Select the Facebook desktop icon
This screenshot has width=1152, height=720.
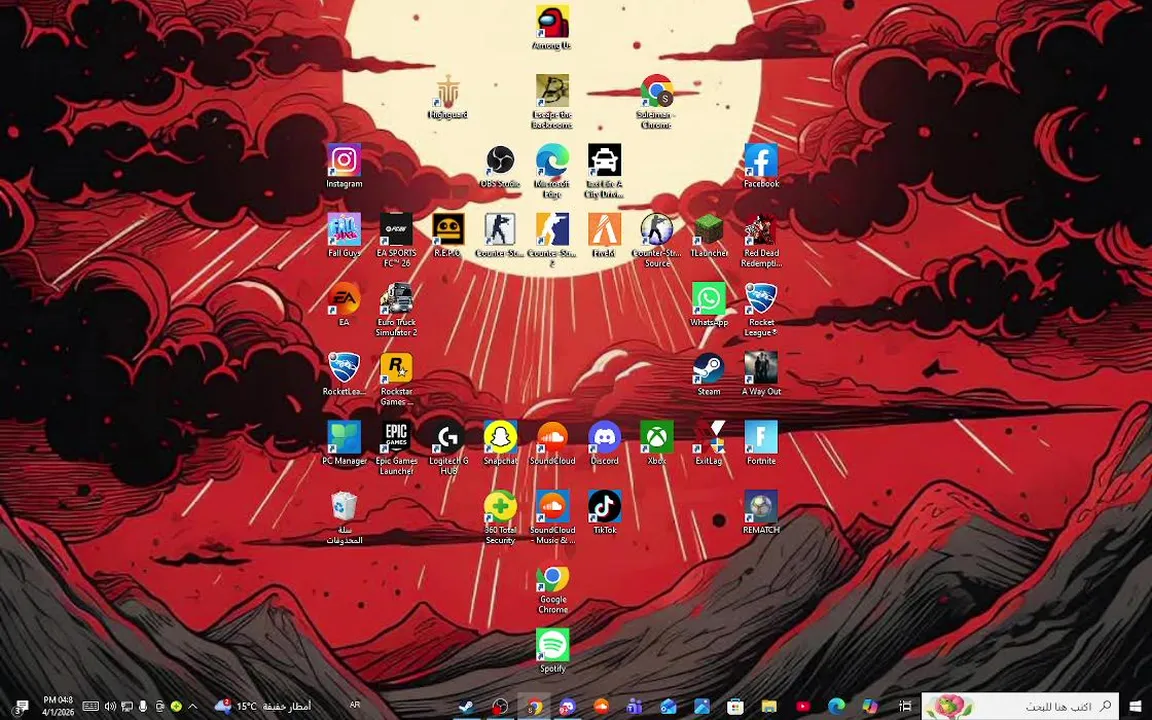[761, 166]
